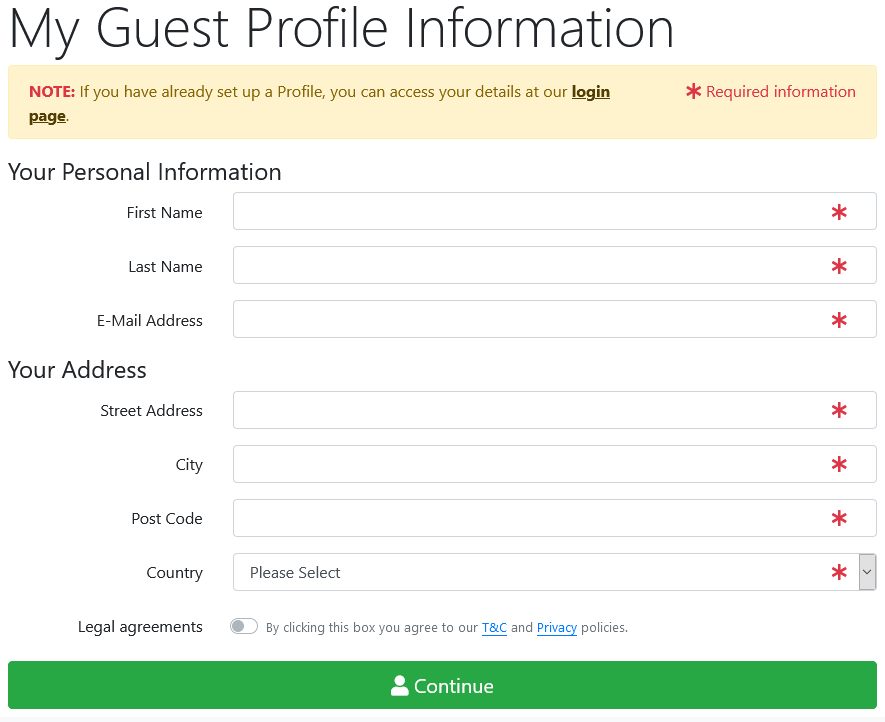Click the 'My Guest Profile Information' title
The image size is (885, 722).
tap(341, 29)
